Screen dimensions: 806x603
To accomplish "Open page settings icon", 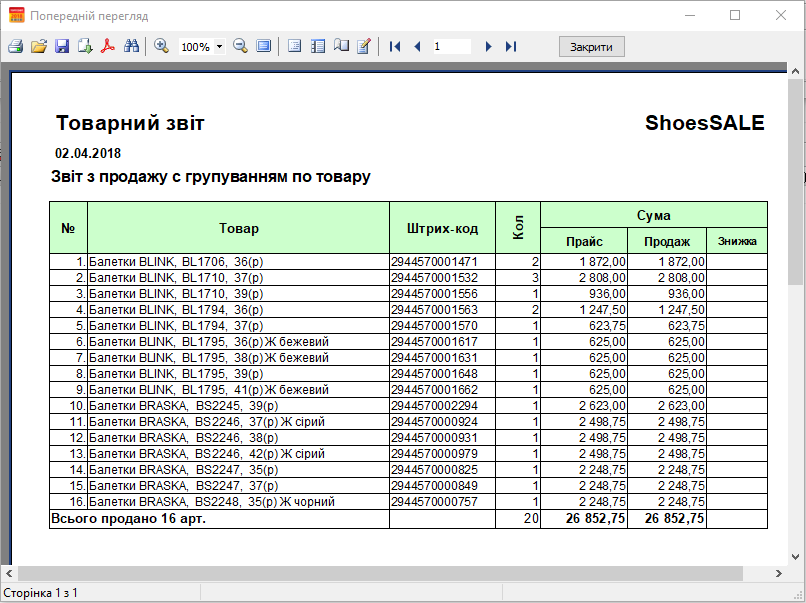I will pyautogui.click(x=341, y=47).
